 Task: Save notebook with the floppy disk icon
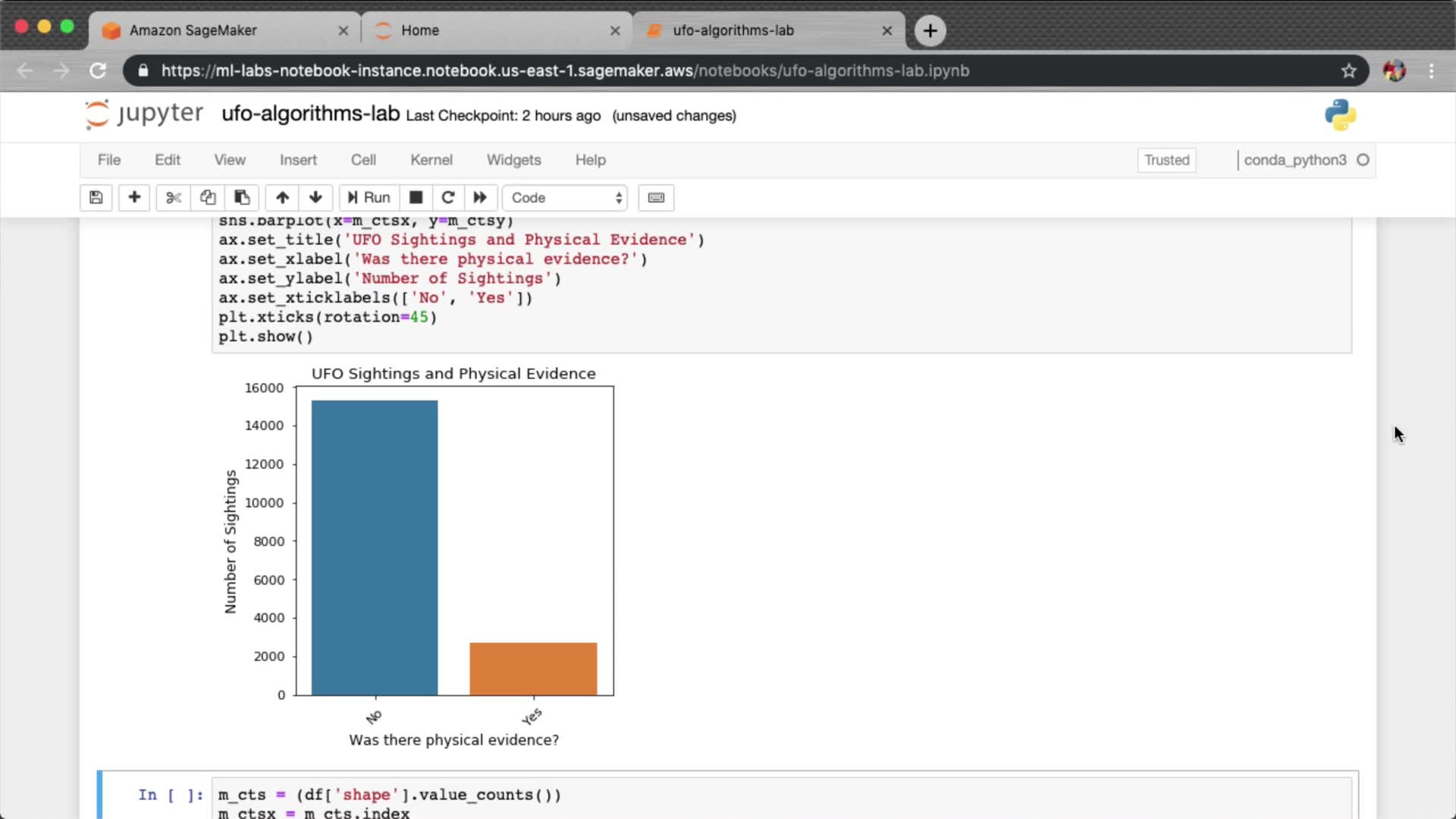[96, 198]
